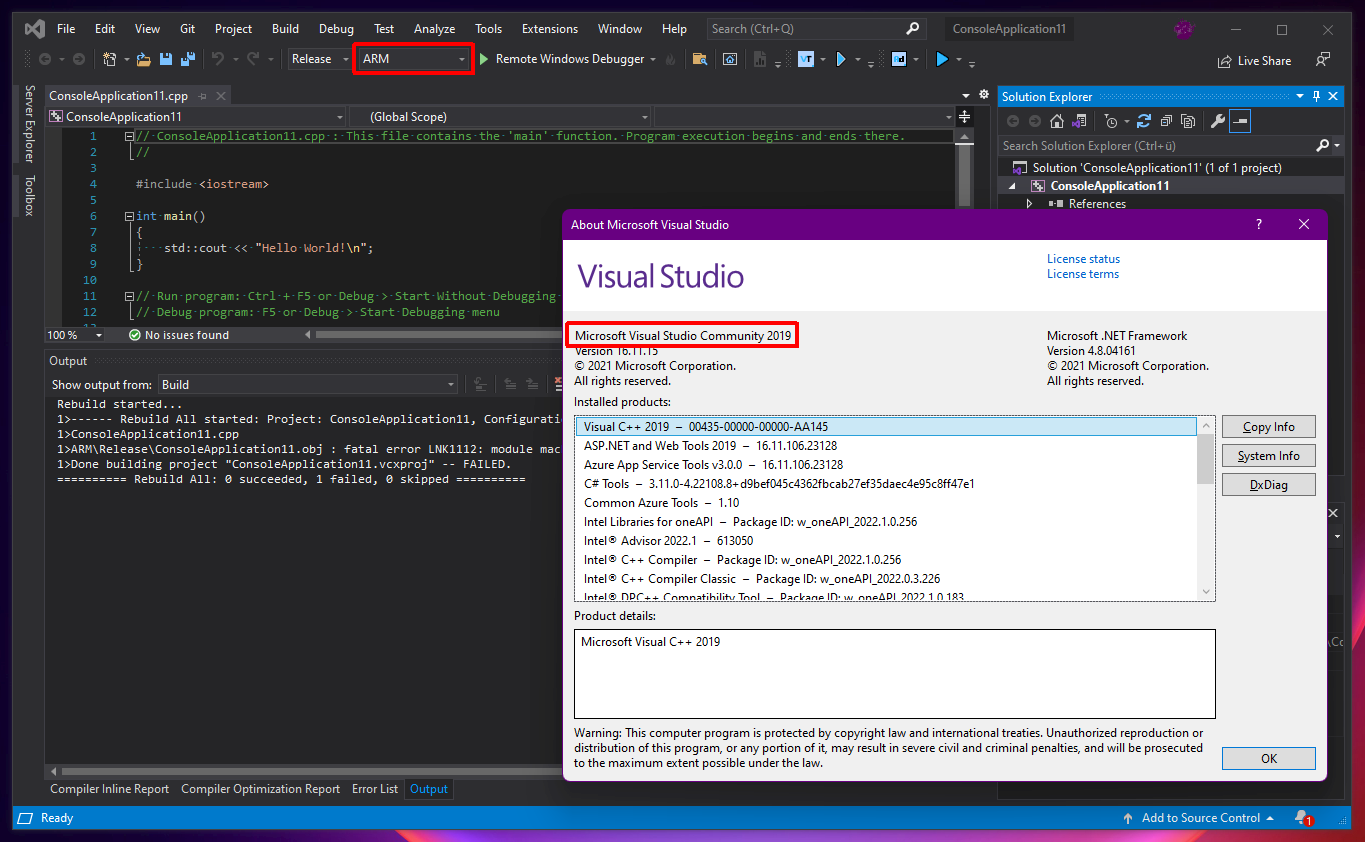1365x842 pixels.
Task: Click the New Project toolbar icon
Action: [x=110, y=59]
